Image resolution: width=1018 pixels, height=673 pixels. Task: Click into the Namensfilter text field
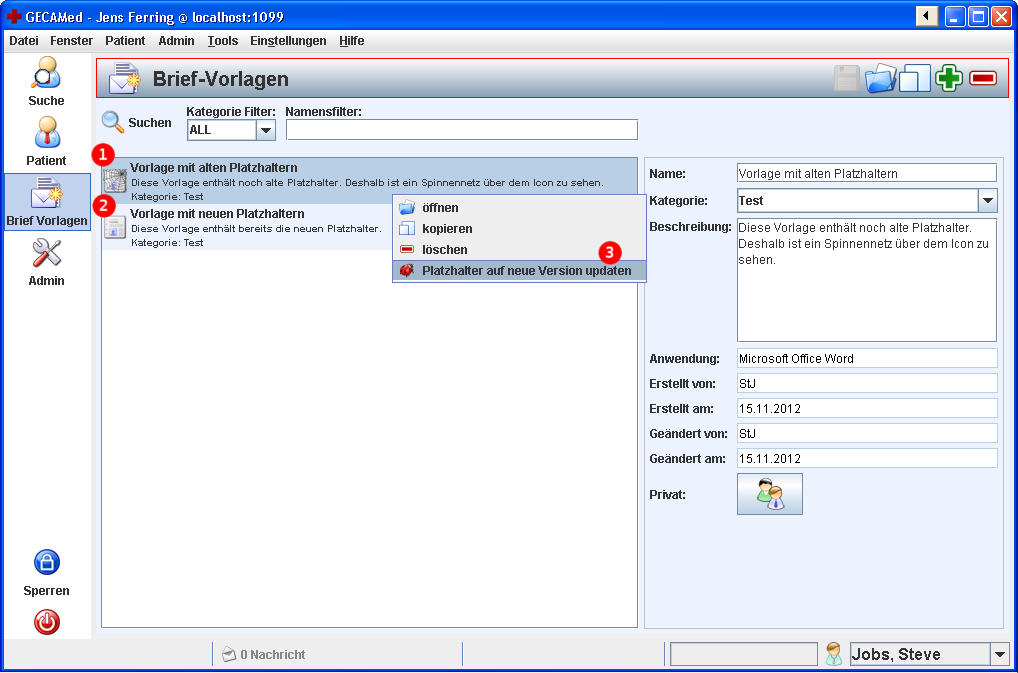pos(461,130)
